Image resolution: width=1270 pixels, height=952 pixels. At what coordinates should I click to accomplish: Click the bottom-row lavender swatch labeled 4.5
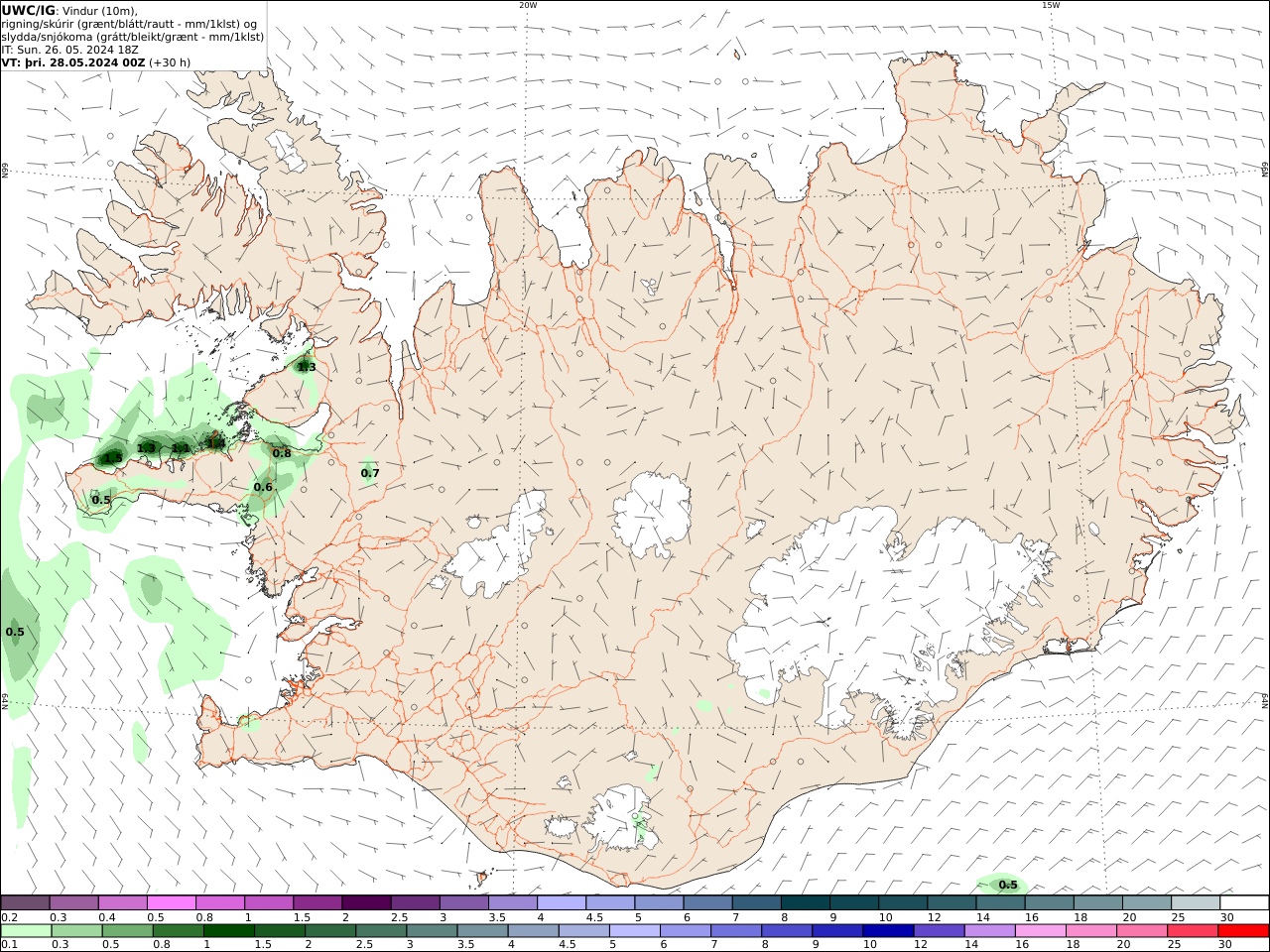pos(582,930)
